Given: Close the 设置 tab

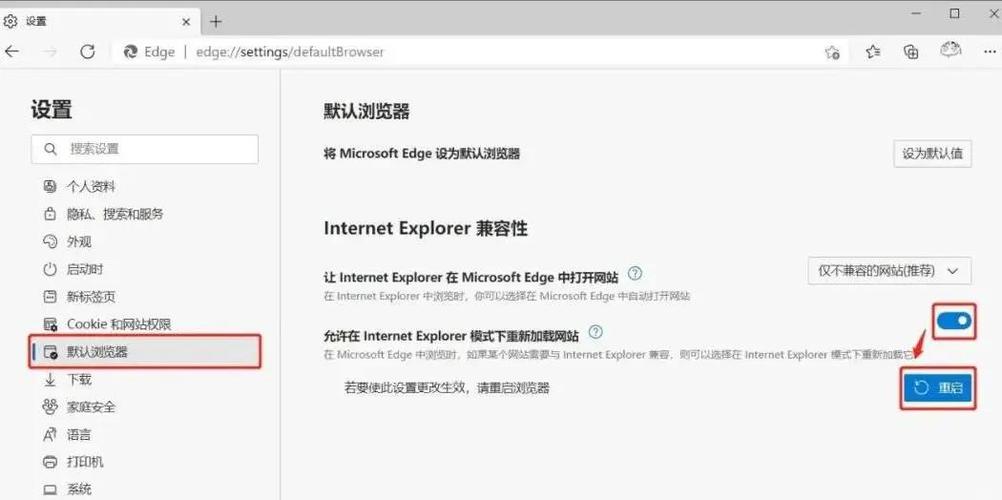Looking at the screenshot, I should click(186, 22).
